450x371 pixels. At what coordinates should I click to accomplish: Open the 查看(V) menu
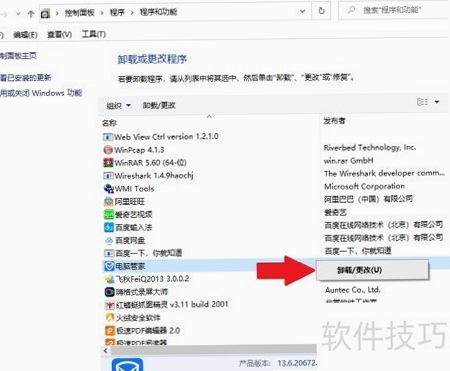[x=59, y=34]
